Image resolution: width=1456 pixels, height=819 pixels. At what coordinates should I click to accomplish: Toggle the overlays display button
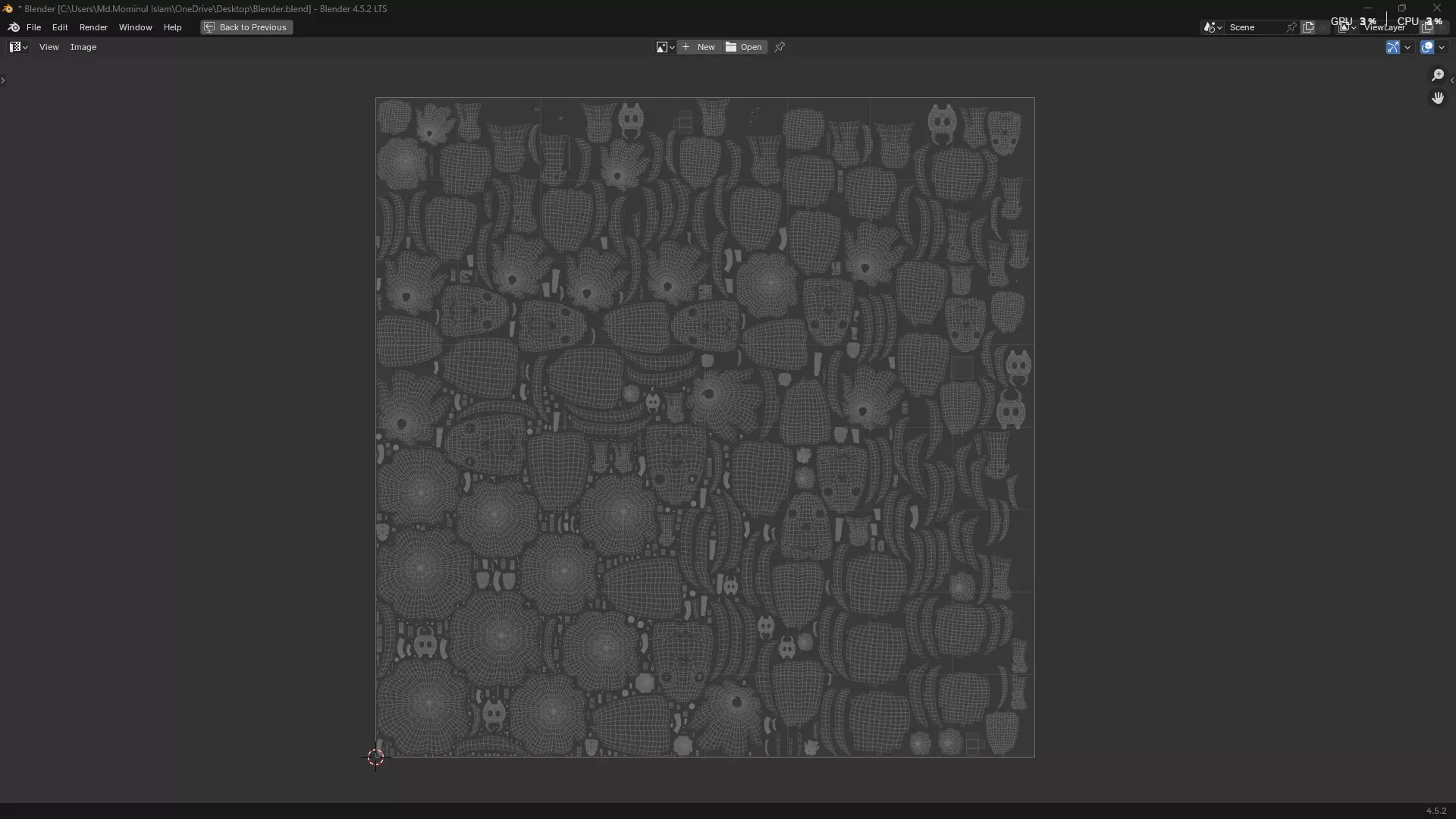(x=1427, y=47)
